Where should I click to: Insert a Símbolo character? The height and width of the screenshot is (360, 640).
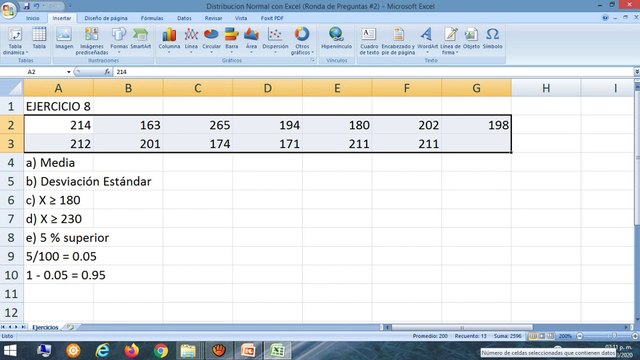click(493, 39)
